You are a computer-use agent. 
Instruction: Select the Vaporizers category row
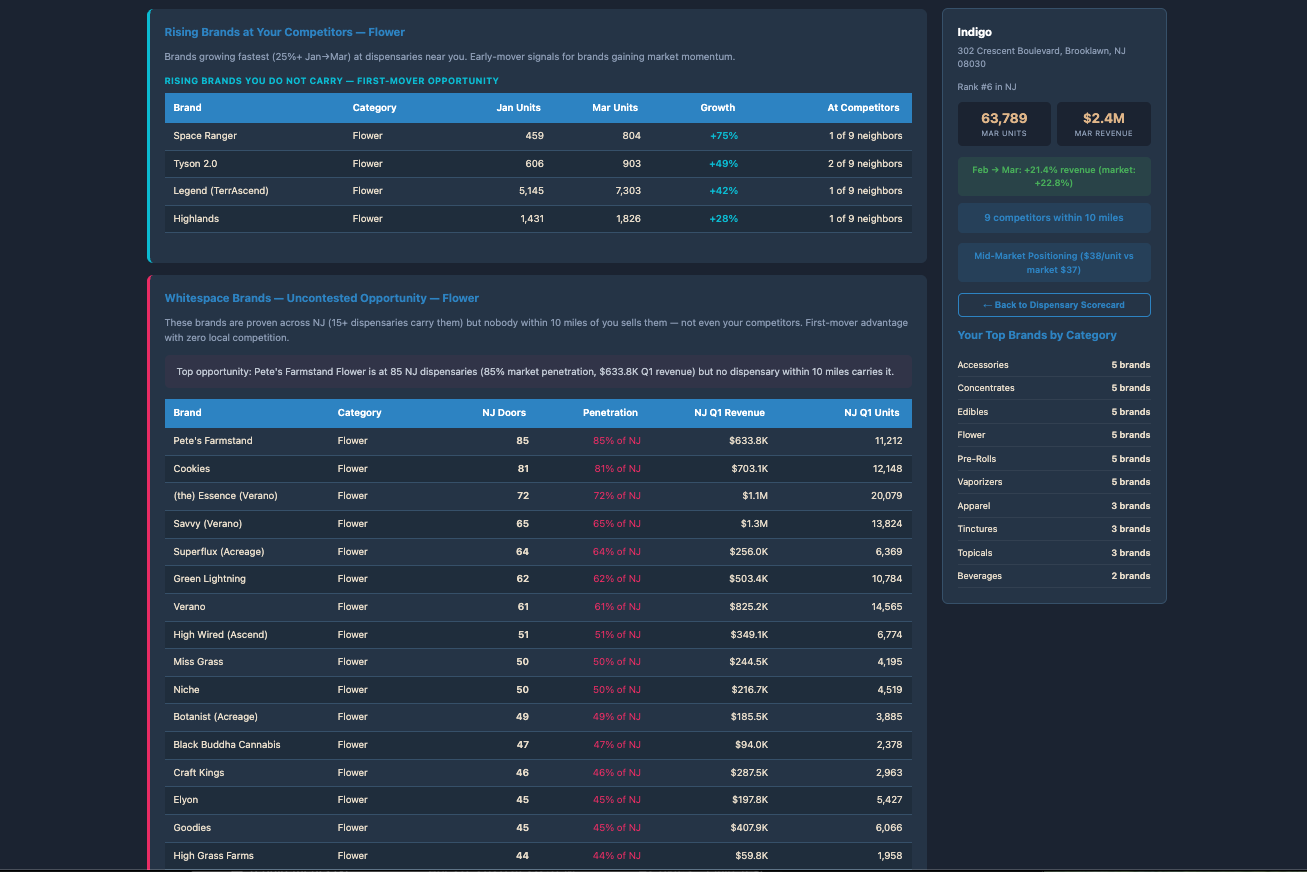tap(1054, 482)
